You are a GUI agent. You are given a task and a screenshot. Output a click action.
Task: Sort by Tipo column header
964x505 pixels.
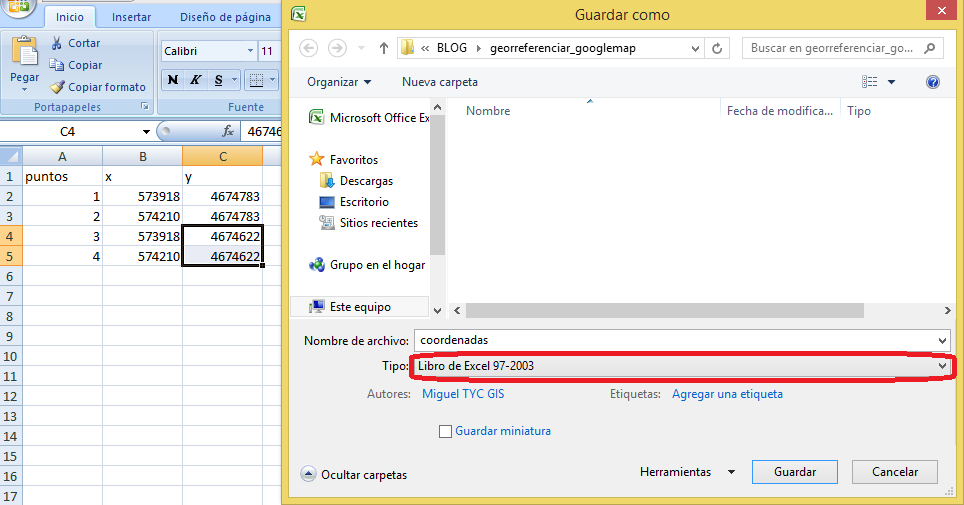tap(858, 111)
